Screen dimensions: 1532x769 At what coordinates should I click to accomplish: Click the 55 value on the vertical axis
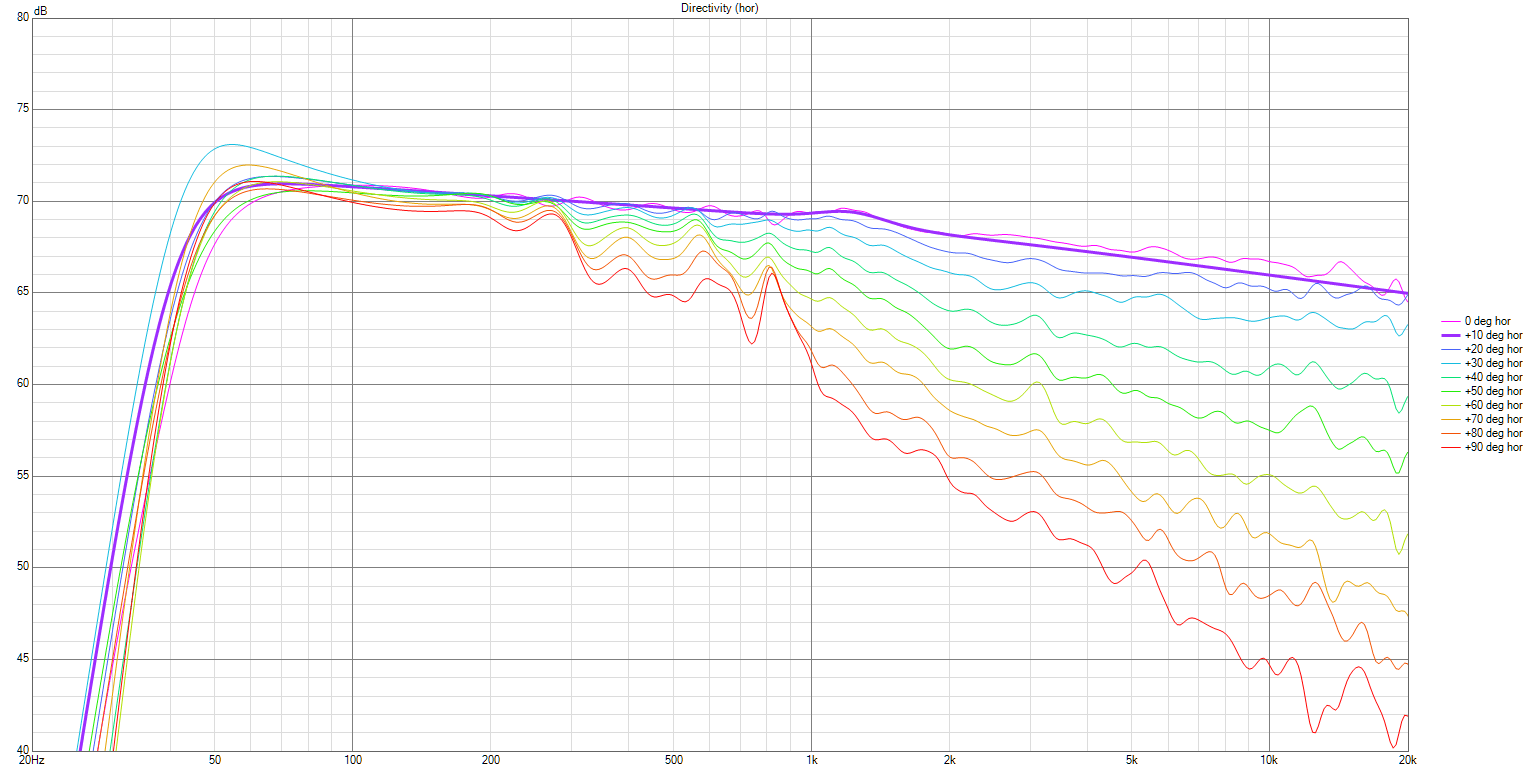(23, 476)
